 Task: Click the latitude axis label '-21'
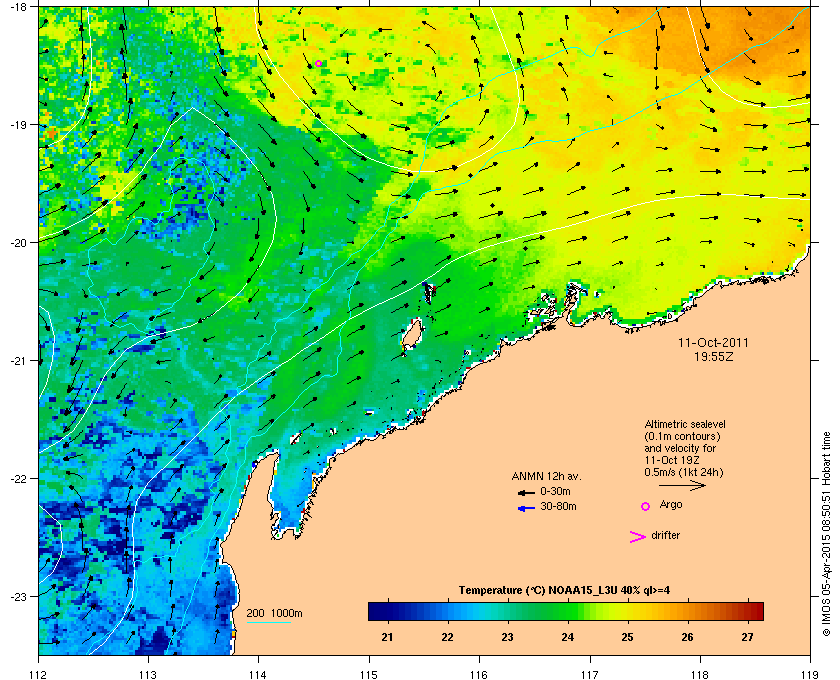(x=19, y=361)
